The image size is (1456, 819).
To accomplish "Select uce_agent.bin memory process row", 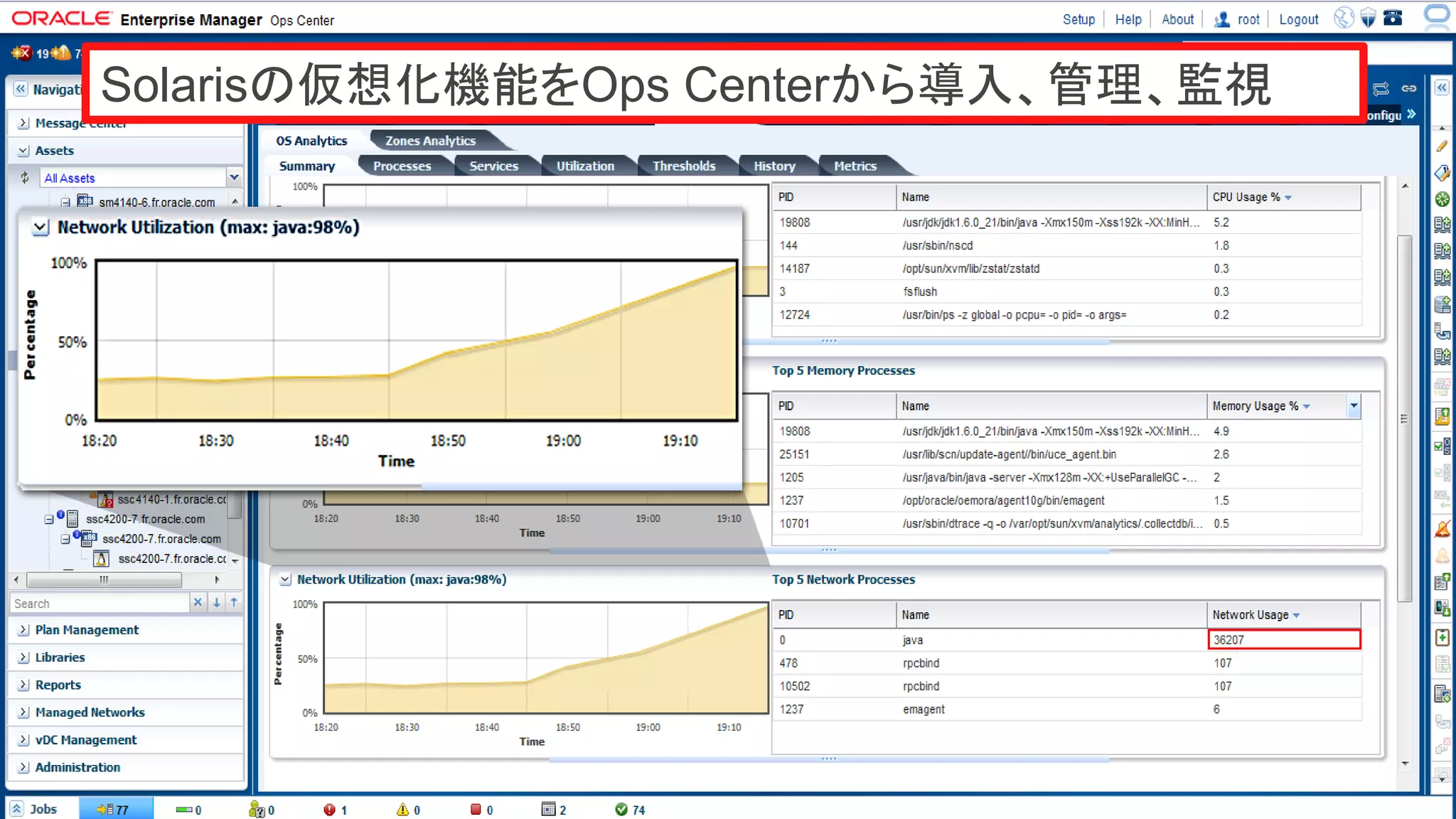I will coord(1066,454).
